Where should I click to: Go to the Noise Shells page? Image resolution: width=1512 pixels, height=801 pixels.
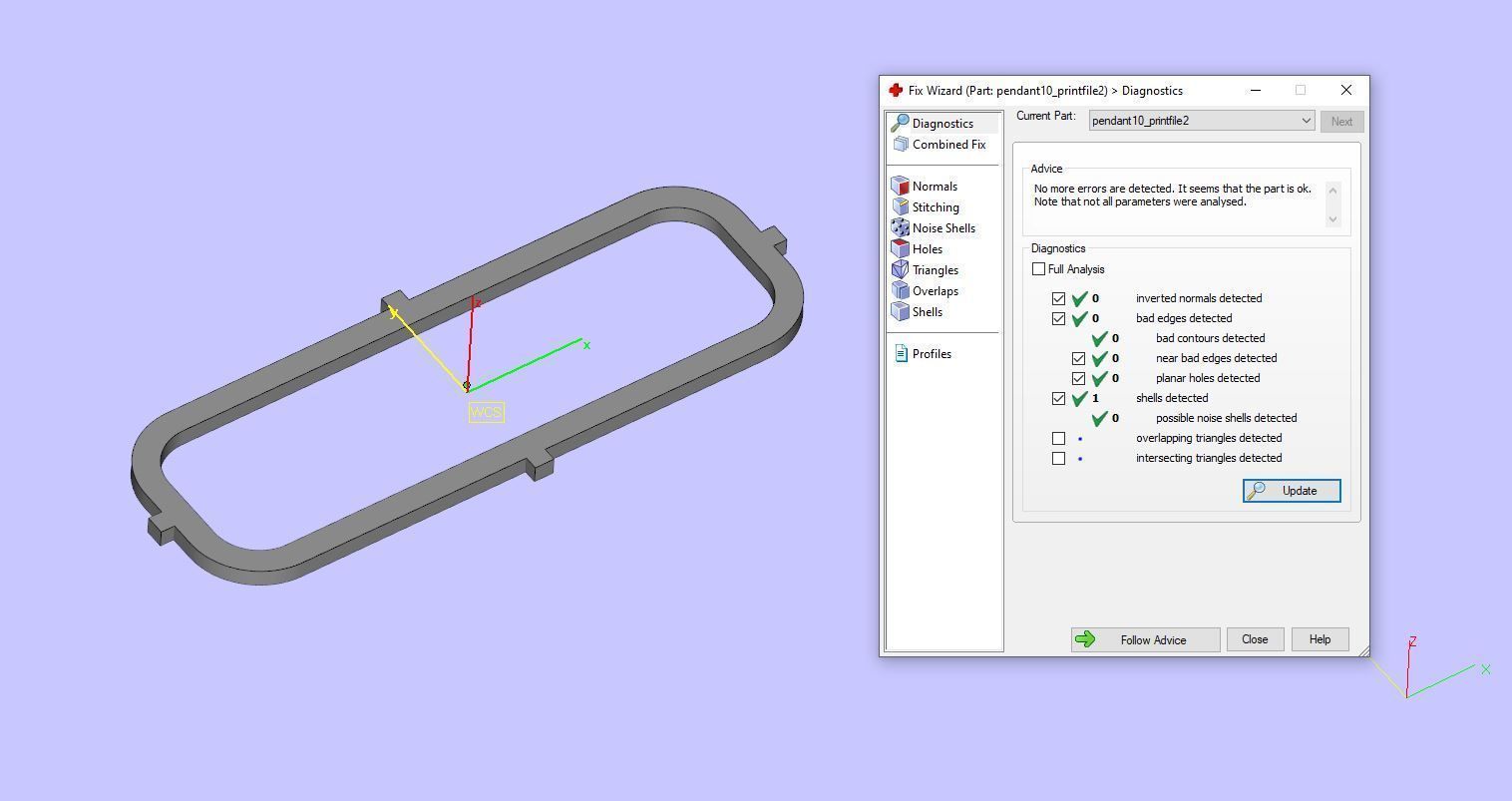(944, 227)
